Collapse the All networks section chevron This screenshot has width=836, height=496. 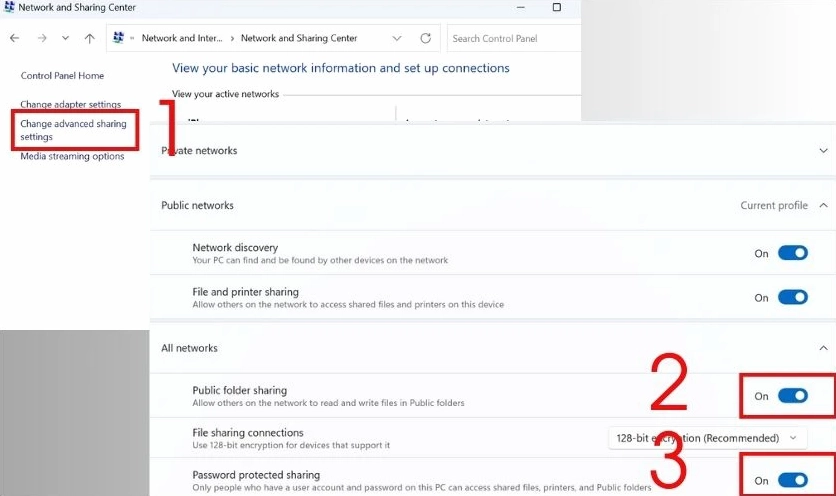[x=823, y=348]
